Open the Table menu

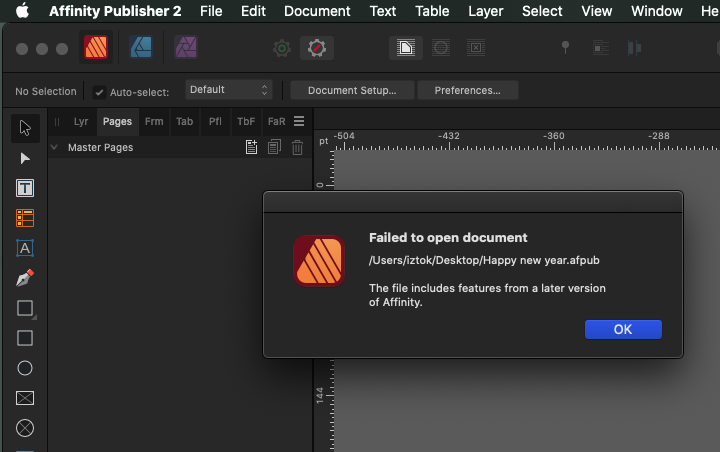pyautogui.click(x=432, y=11)
